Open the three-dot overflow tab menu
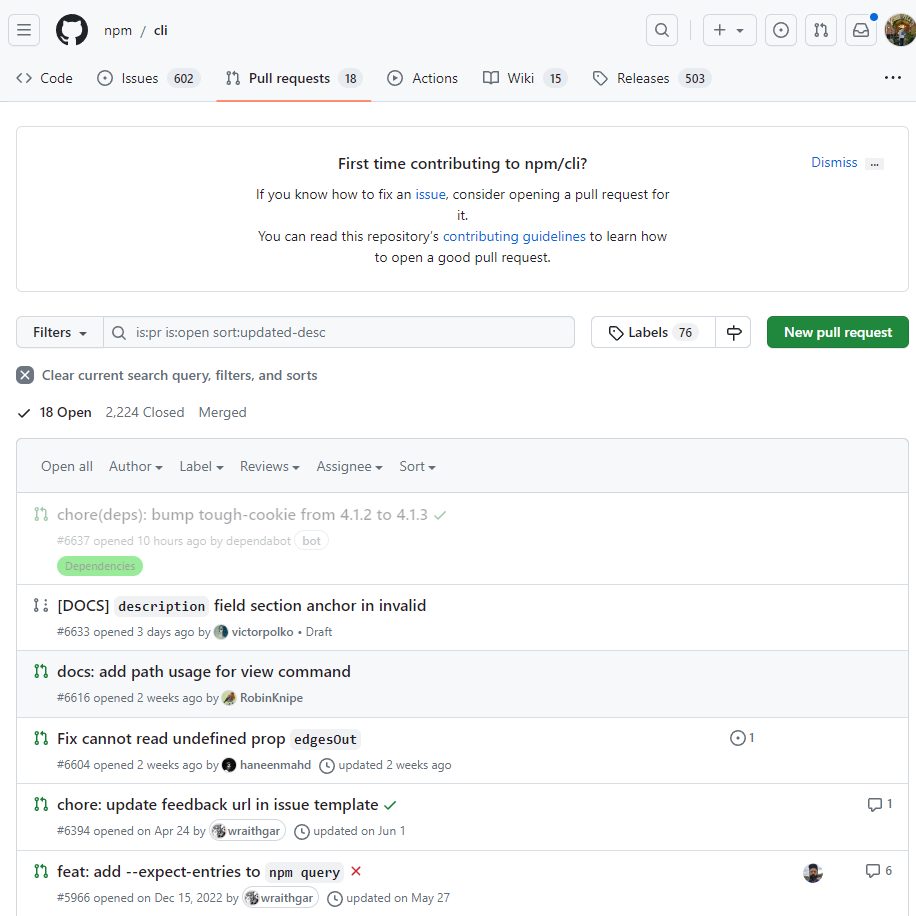This screenshot has width=916, height=916. click(892, 78)
